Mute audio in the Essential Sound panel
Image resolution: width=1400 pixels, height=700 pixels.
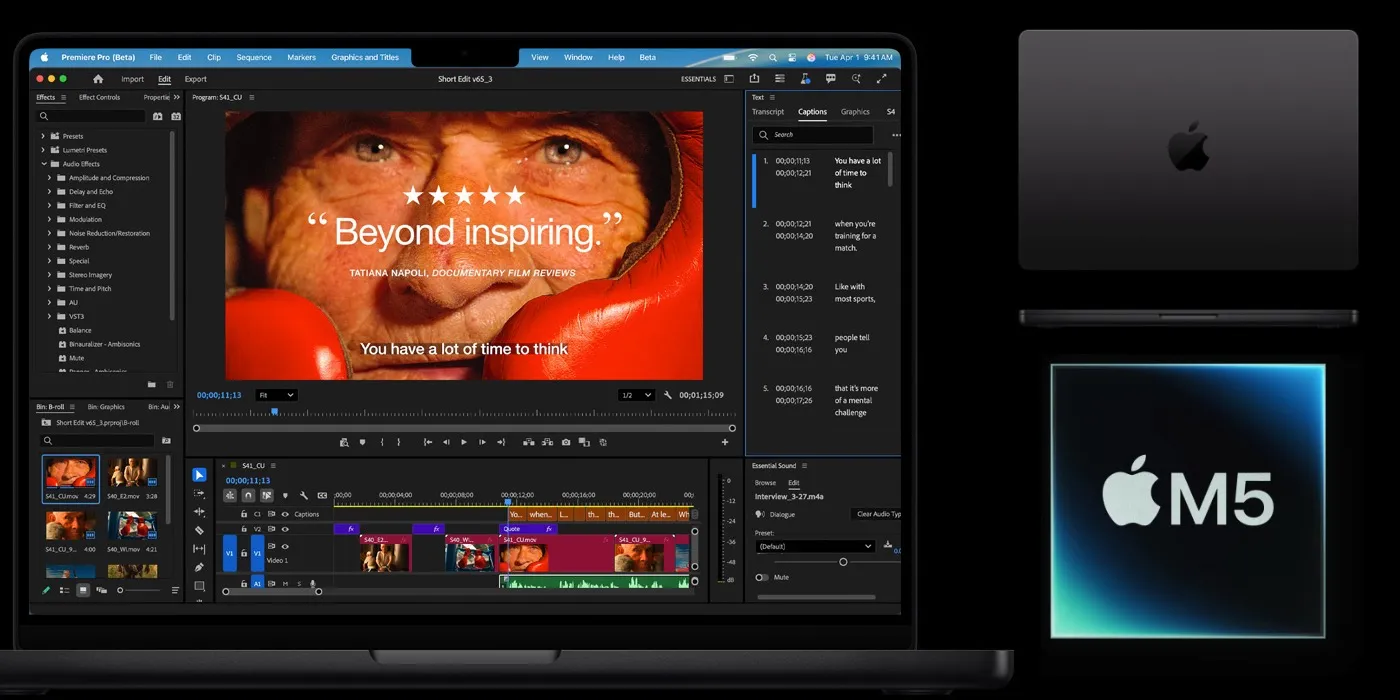click(x=762, y=577)
